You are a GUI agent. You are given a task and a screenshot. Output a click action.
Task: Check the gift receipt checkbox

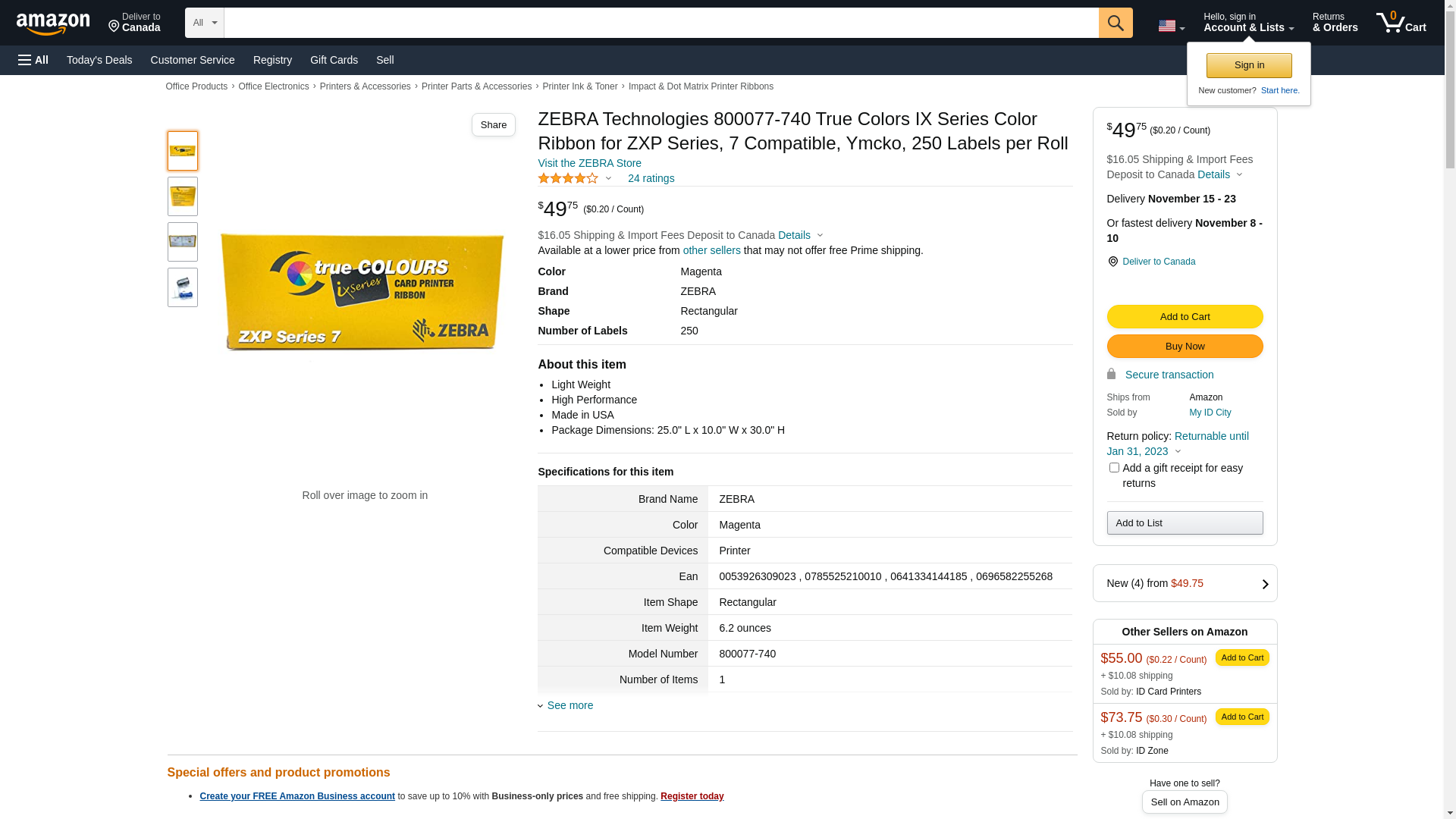point(1114,468)
